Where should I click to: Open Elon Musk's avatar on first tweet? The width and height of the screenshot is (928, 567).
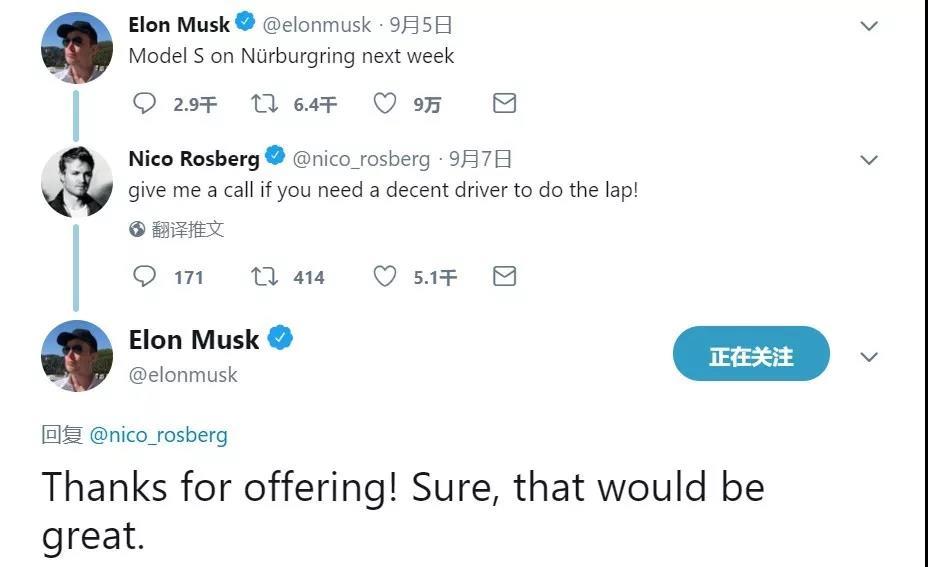tap(77, 47)
